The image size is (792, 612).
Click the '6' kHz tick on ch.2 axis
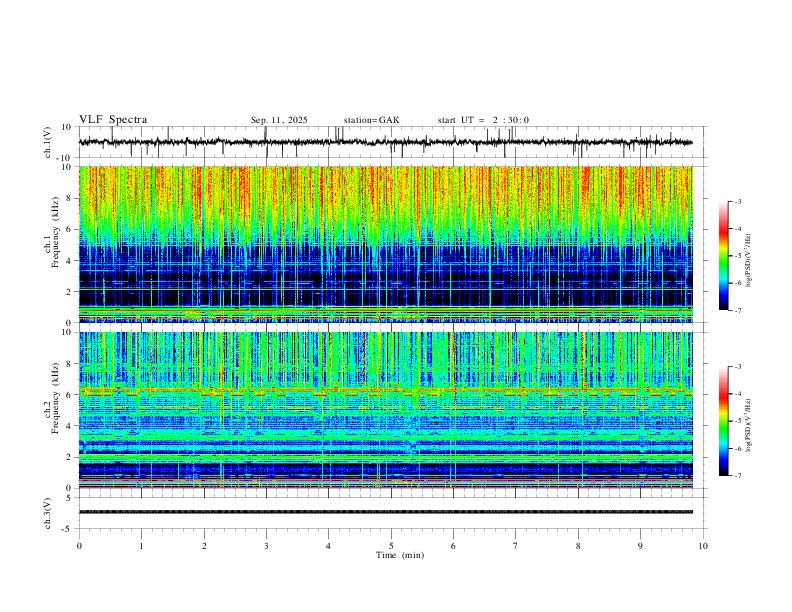(70, 394)
